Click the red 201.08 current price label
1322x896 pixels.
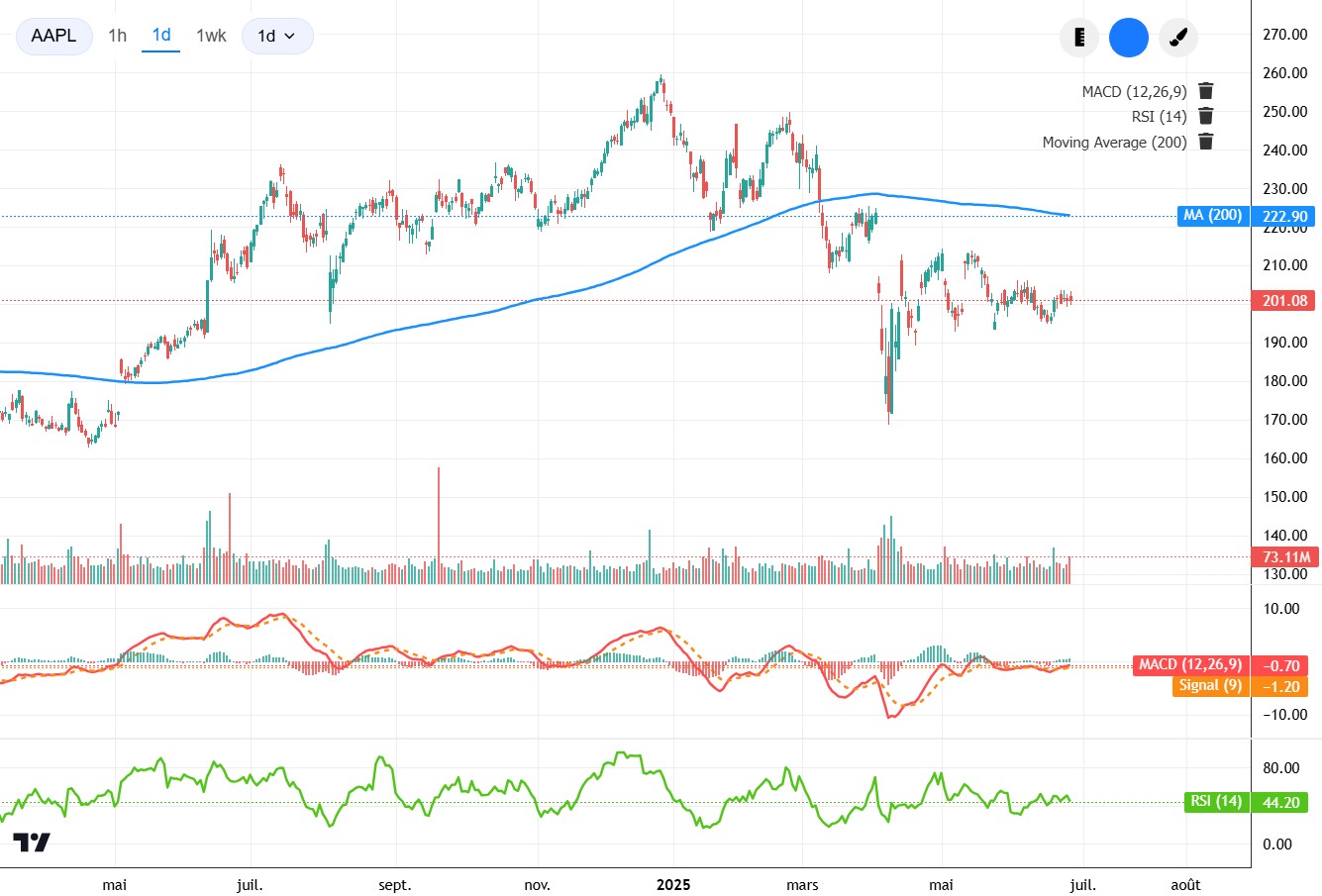tap(1284, 300)
